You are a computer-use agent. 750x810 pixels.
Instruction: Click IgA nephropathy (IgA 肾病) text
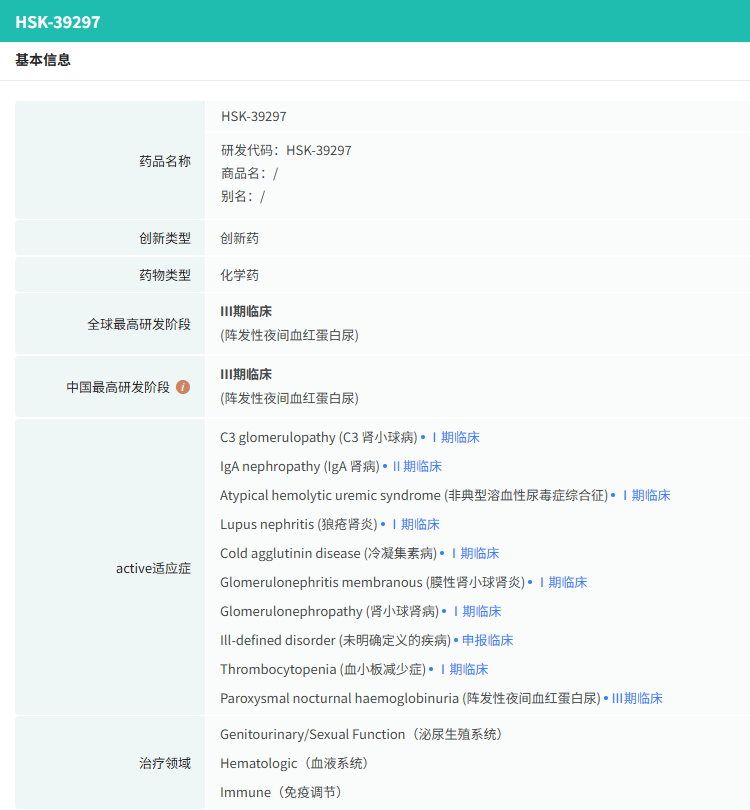click(300, 466)
